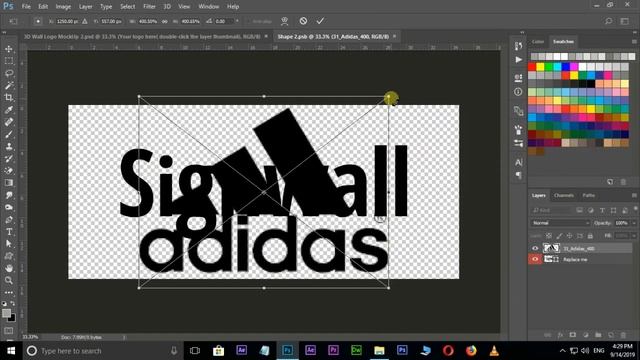Select the Path Selection tool

coord(9,244)
